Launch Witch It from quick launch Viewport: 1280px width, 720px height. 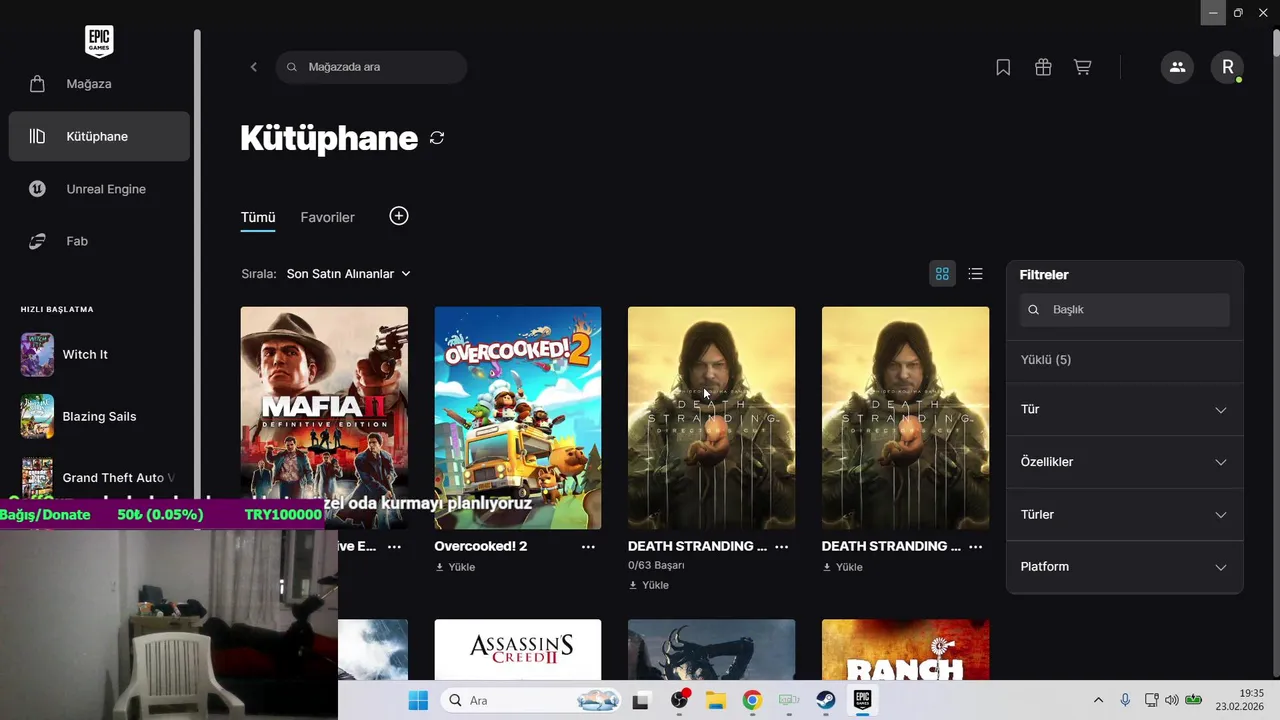coord(99,354)
